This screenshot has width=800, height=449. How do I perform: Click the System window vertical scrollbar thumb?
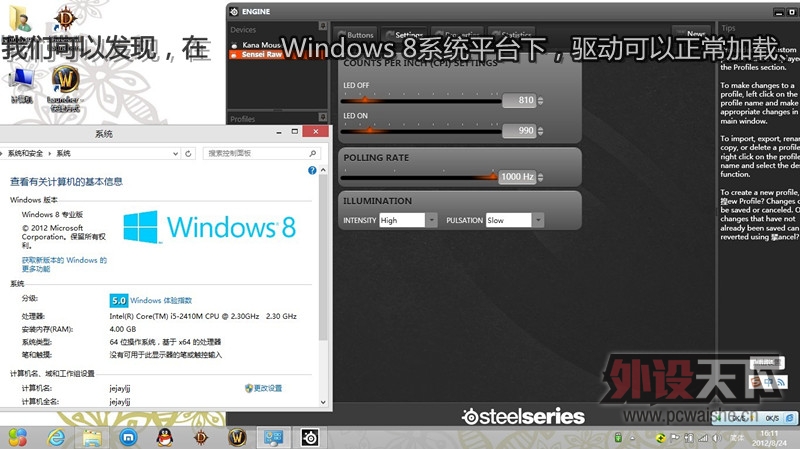click(x=323, y=258)
